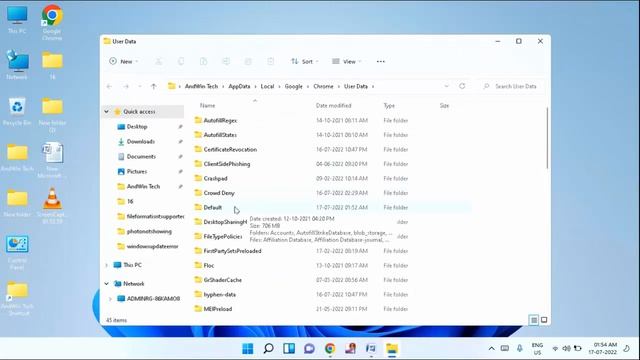Sort by the Type column header

point(389,105)
